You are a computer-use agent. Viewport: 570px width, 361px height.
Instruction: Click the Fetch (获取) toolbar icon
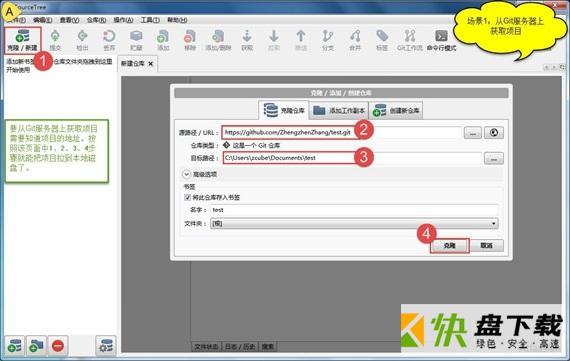(x=247, y=40)
